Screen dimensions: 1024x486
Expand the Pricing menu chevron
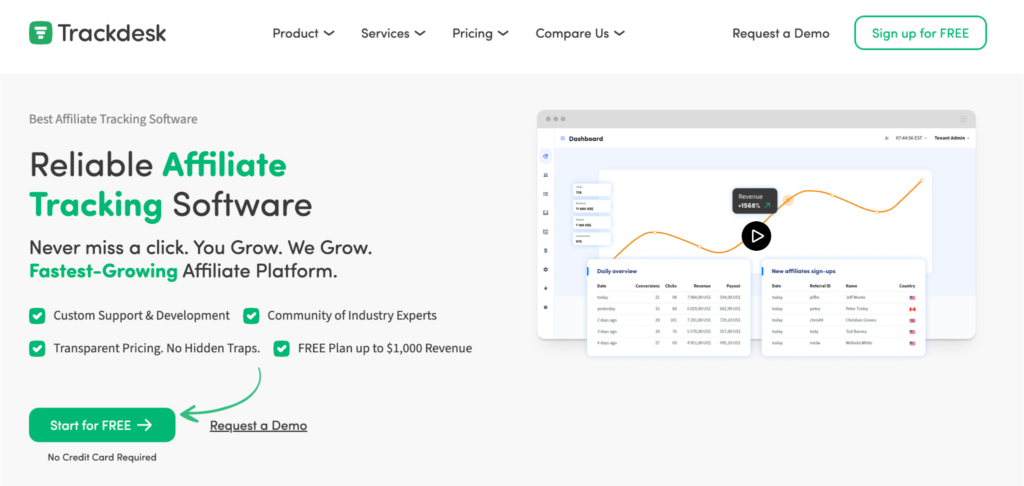503,33
